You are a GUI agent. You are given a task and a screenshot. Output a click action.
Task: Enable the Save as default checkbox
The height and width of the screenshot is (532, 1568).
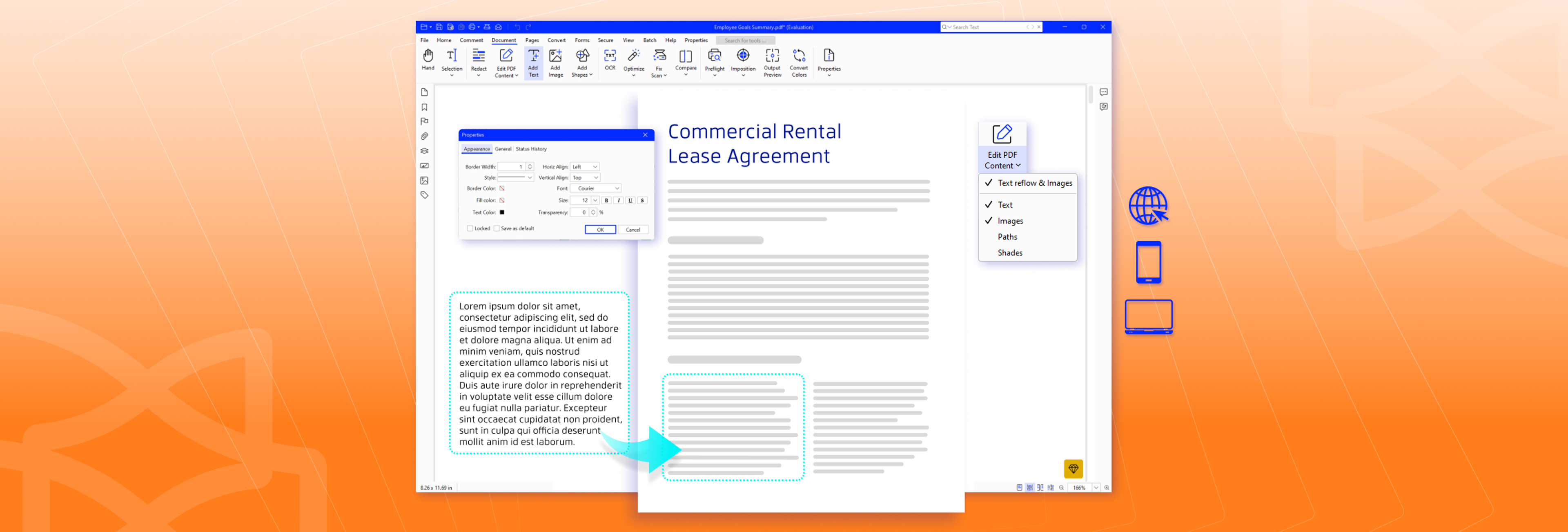click(x=496, y=228)
